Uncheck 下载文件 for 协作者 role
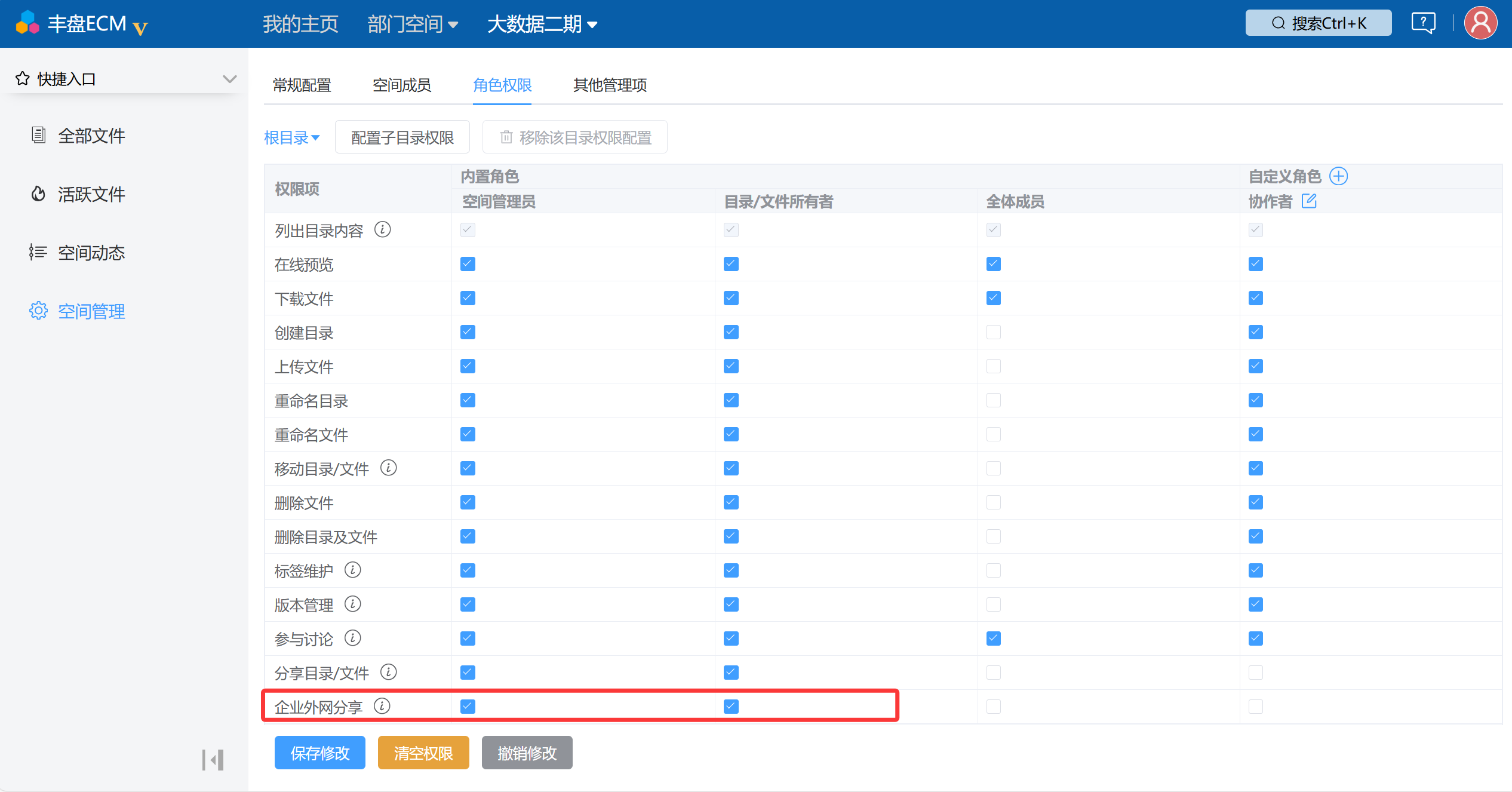The height and width of the screenshot is (792, 1512). click(x=1256, y=298)
